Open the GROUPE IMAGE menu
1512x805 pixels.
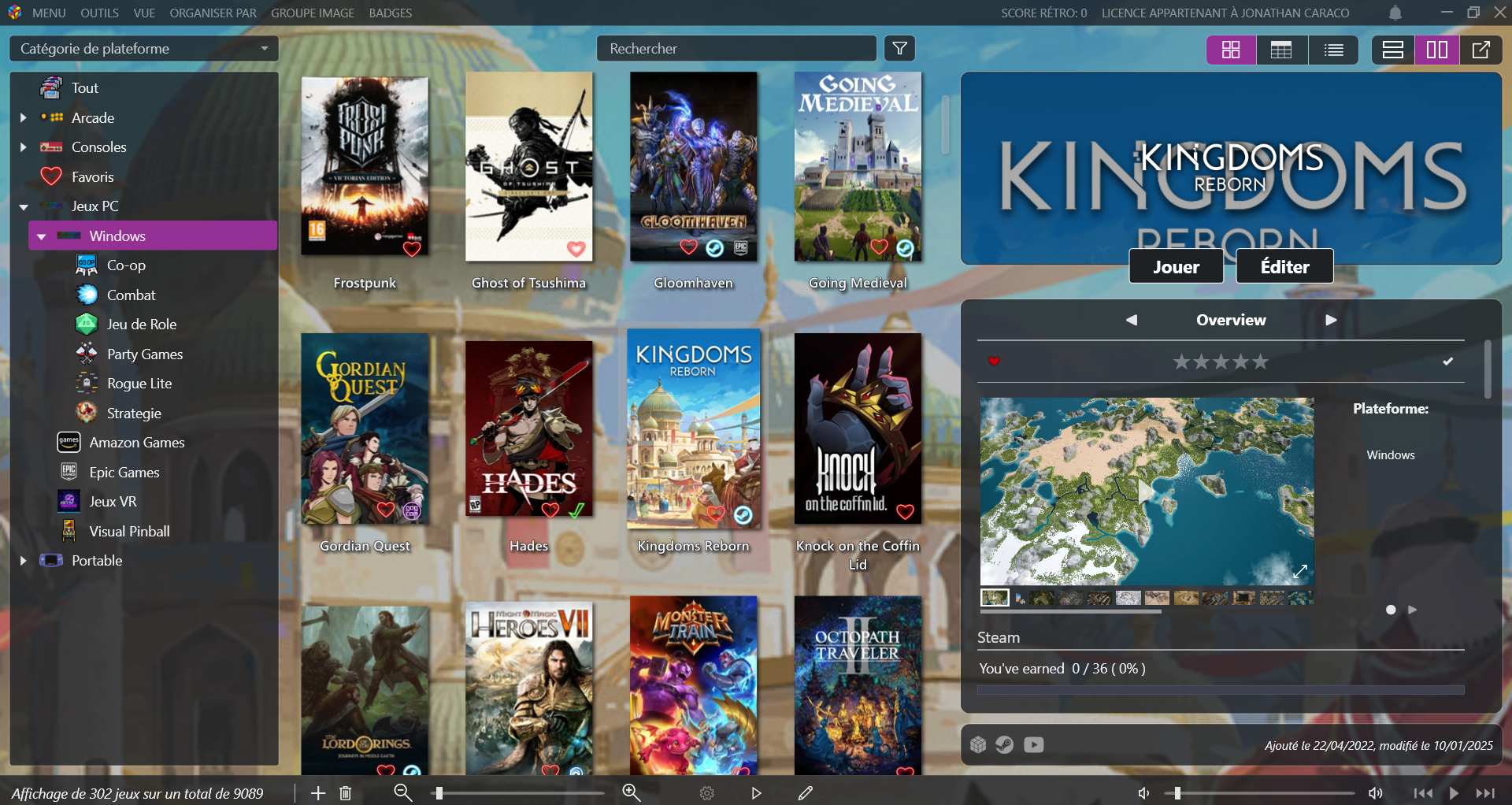click(313, 13)
